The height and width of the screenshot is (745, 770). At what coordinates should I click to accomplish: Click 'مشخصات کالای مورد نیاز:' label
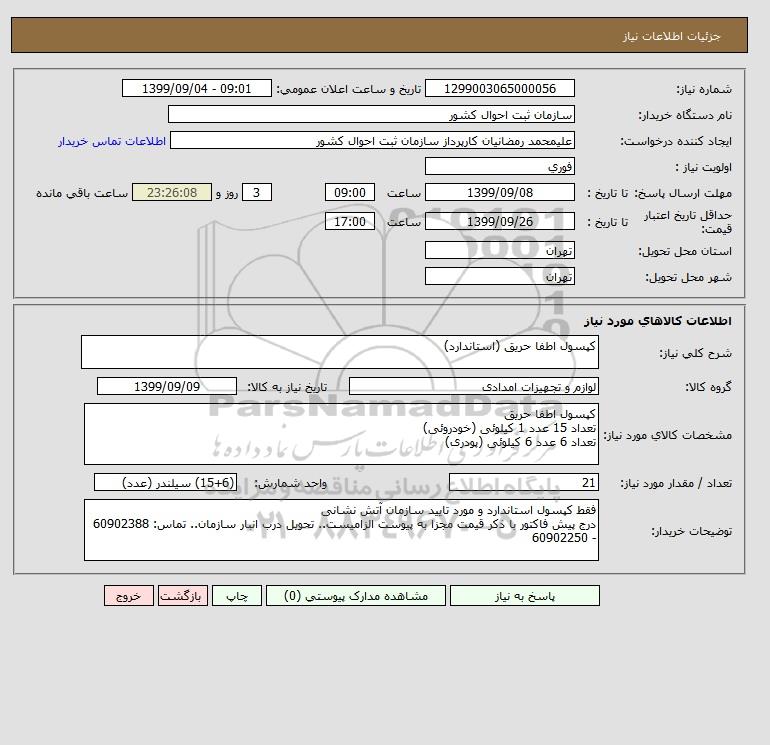[x=667, y=435]
